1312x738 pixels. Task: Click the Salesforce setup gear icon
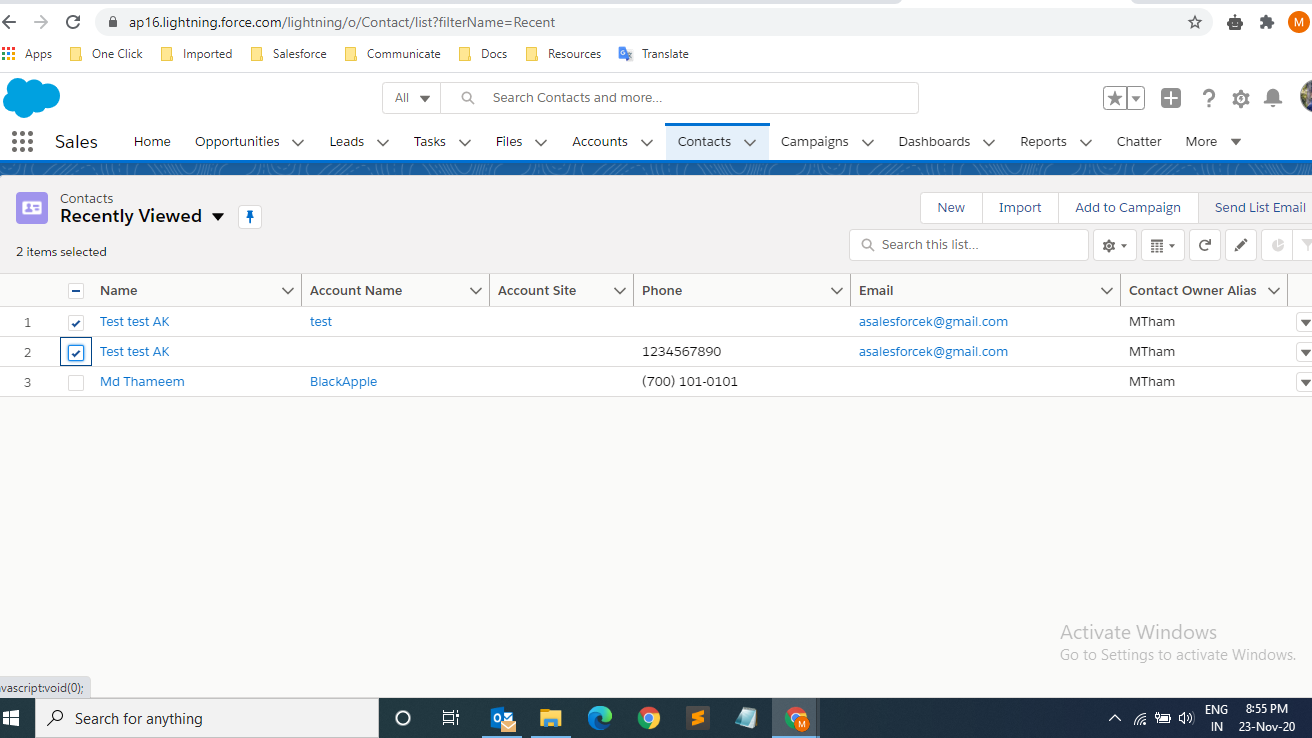point(1240,97)
